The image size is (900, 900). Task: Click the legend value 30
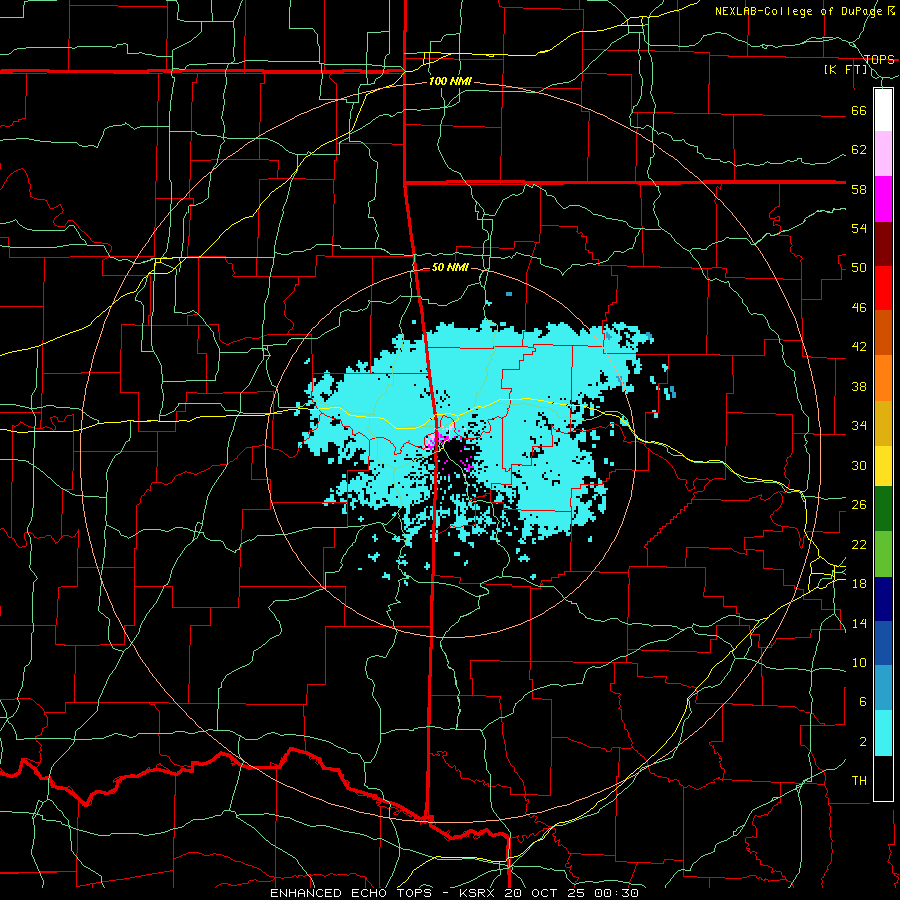tap(859, 465)
